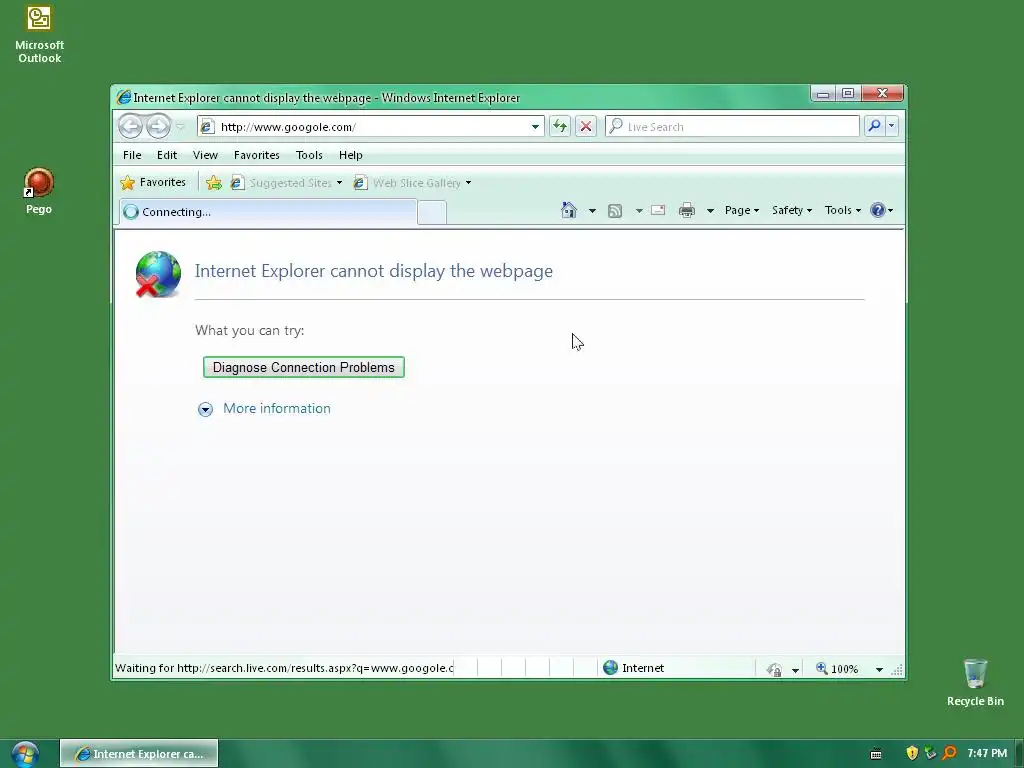Screen dimensions: 1024x768
Task: Maximize the Internet Explorer window
Action: pyautogui.click(x=848, y=93)
